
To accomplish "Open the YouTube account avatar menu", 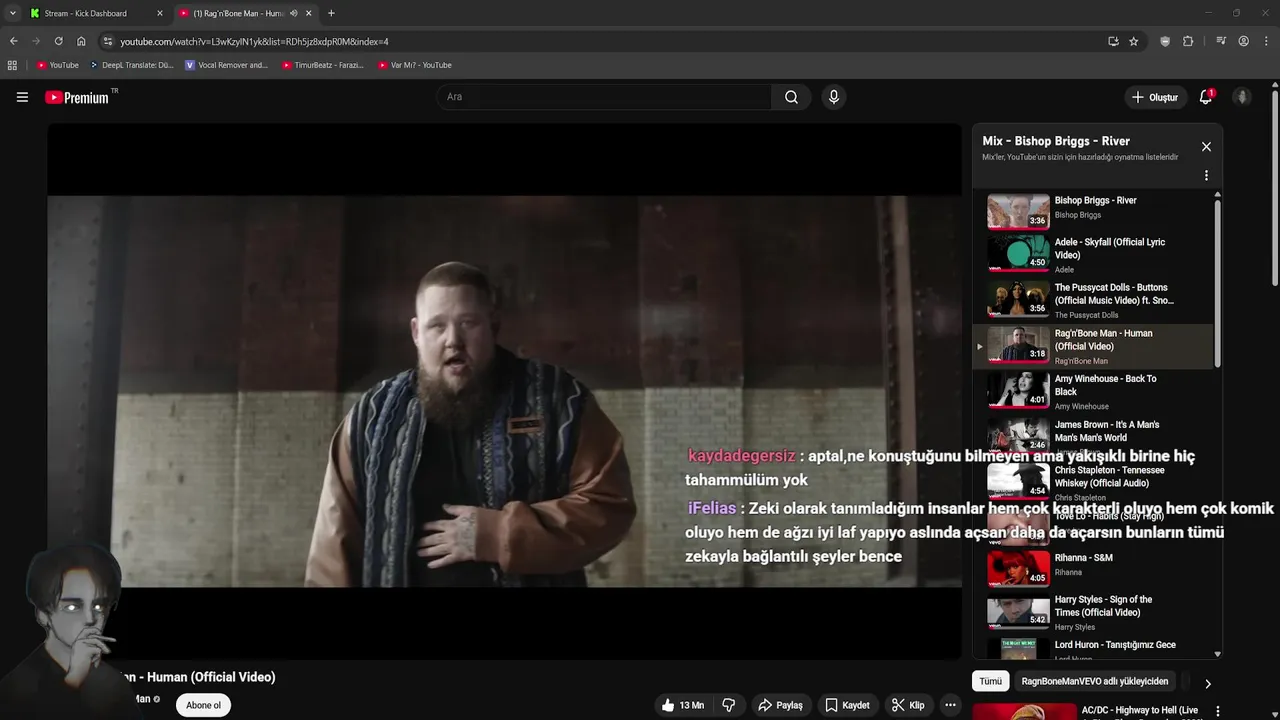I will 1242,97.
